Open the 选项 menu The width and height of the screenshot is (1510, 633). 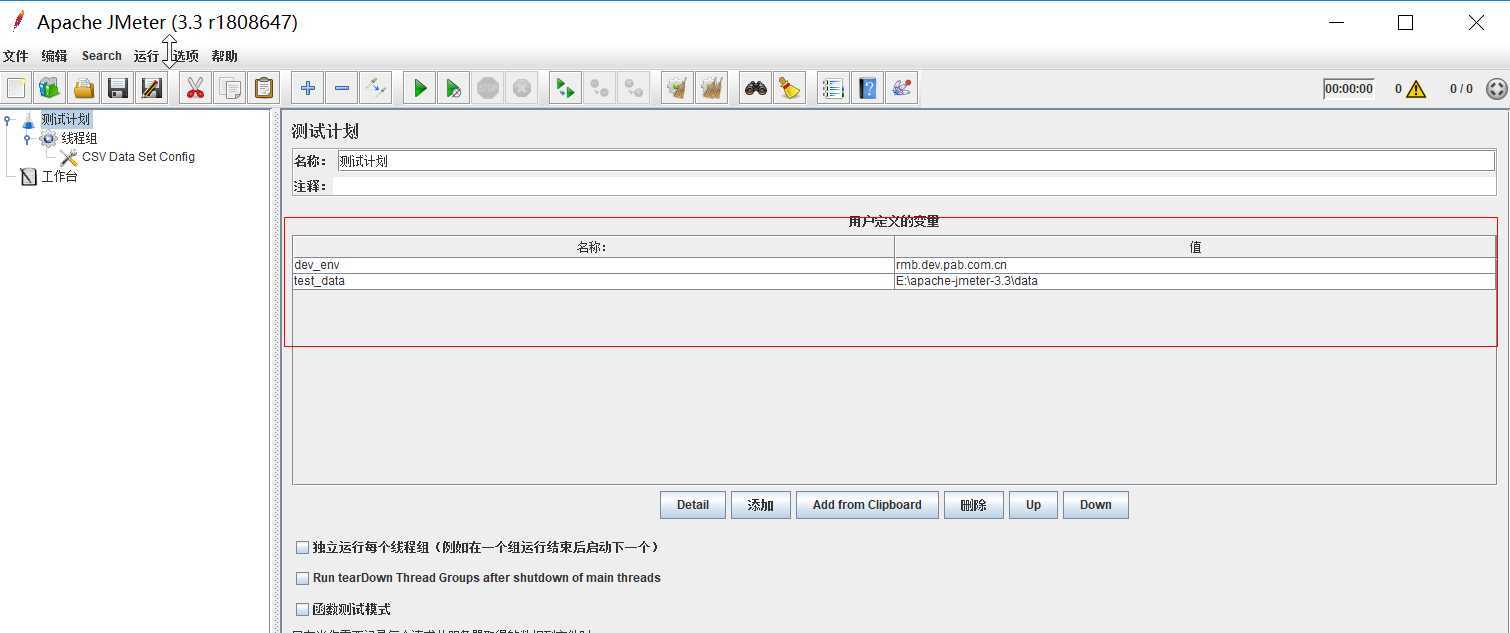click(186, 56)
